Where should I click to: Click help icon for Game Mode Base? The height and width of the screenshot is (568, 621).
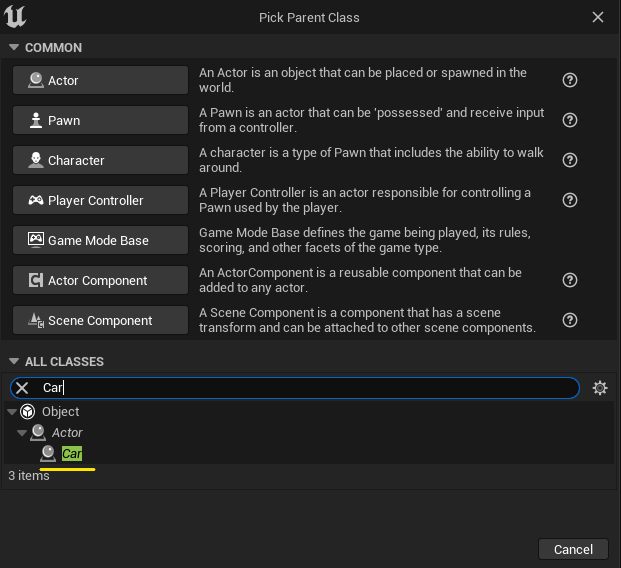click(x=570, y=240)
